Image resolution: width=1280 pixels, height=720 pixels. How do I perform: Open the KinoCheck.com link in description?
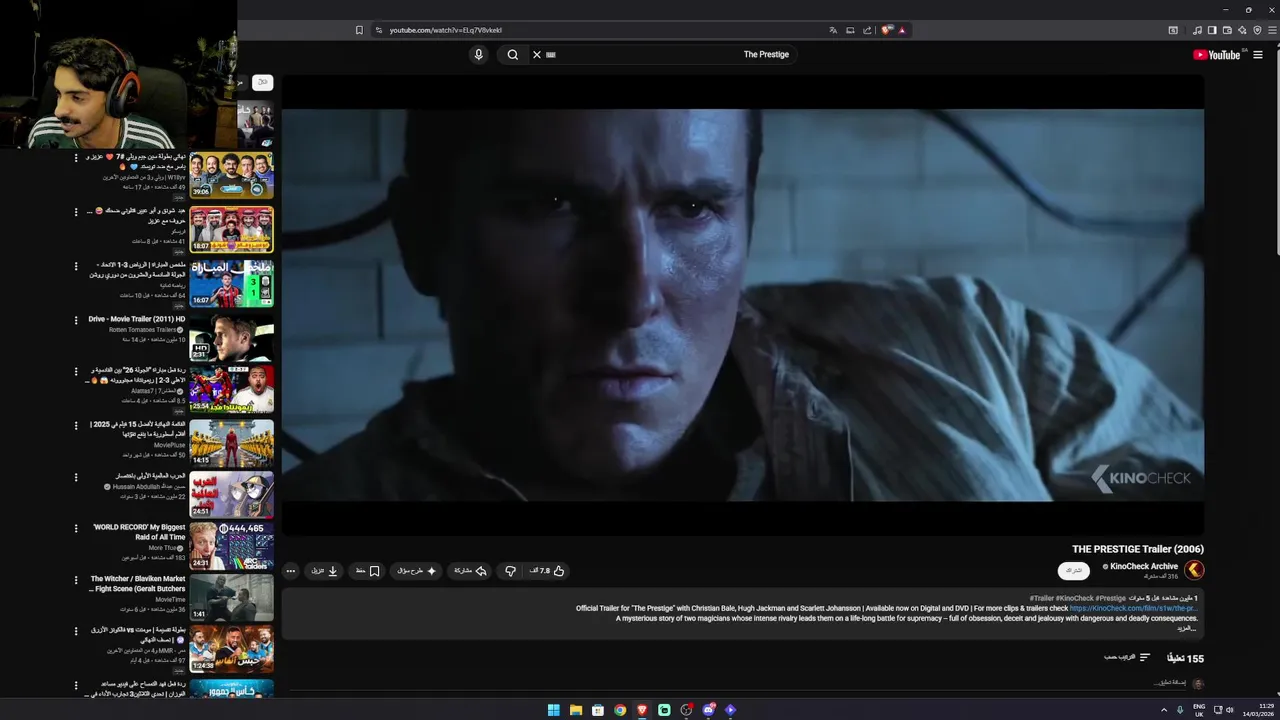tap(1133, 608)
